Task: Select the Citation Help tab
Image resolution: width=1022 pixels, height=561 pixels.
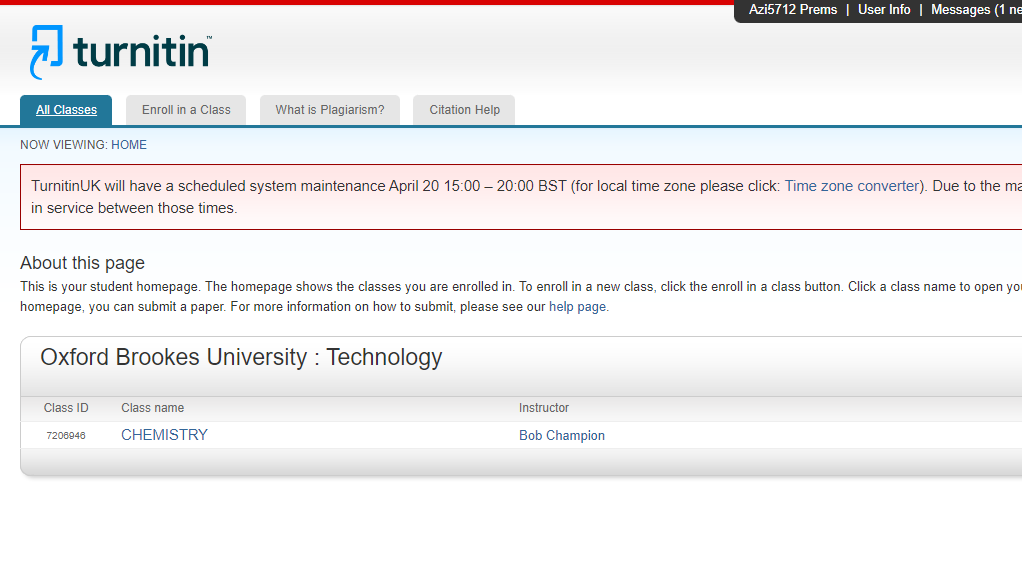Action: click(x=464, y=110)
